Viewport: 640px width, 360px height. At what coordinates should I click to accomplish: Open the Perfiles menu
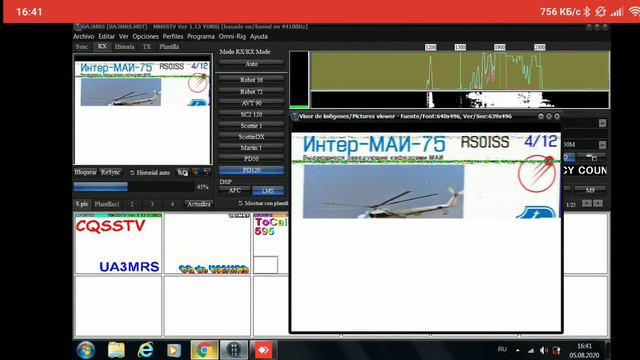173,36
